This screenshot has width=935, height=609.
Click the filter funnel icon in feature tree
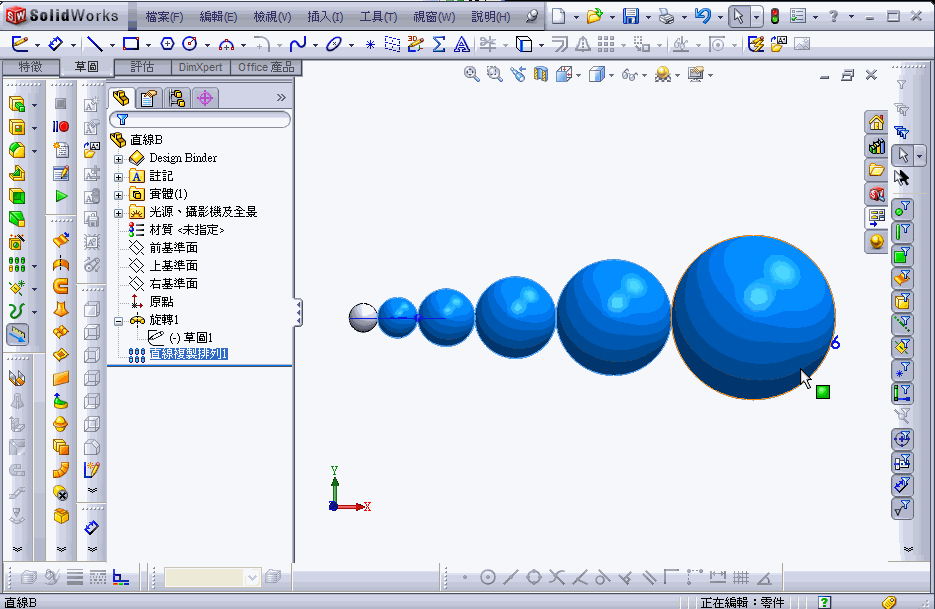pyautogui.click(x=122, y=119)
